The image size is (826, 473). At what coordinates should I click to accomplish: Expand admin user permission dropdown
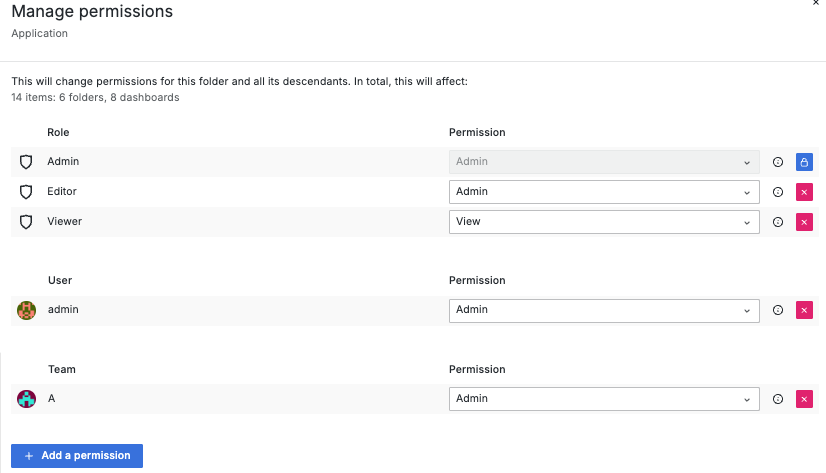coord(603,311)
